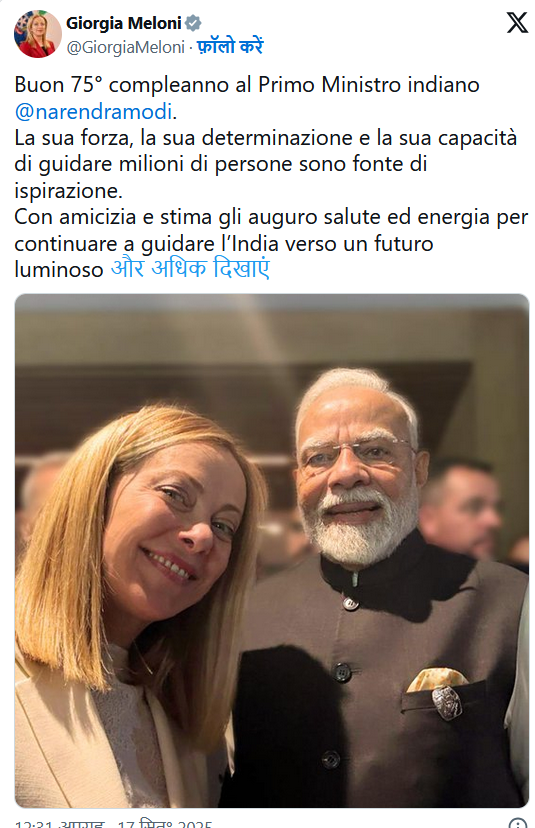Open the @narendramodi mention
Viewport: 535px width, 828px height.
click(94, 111)
